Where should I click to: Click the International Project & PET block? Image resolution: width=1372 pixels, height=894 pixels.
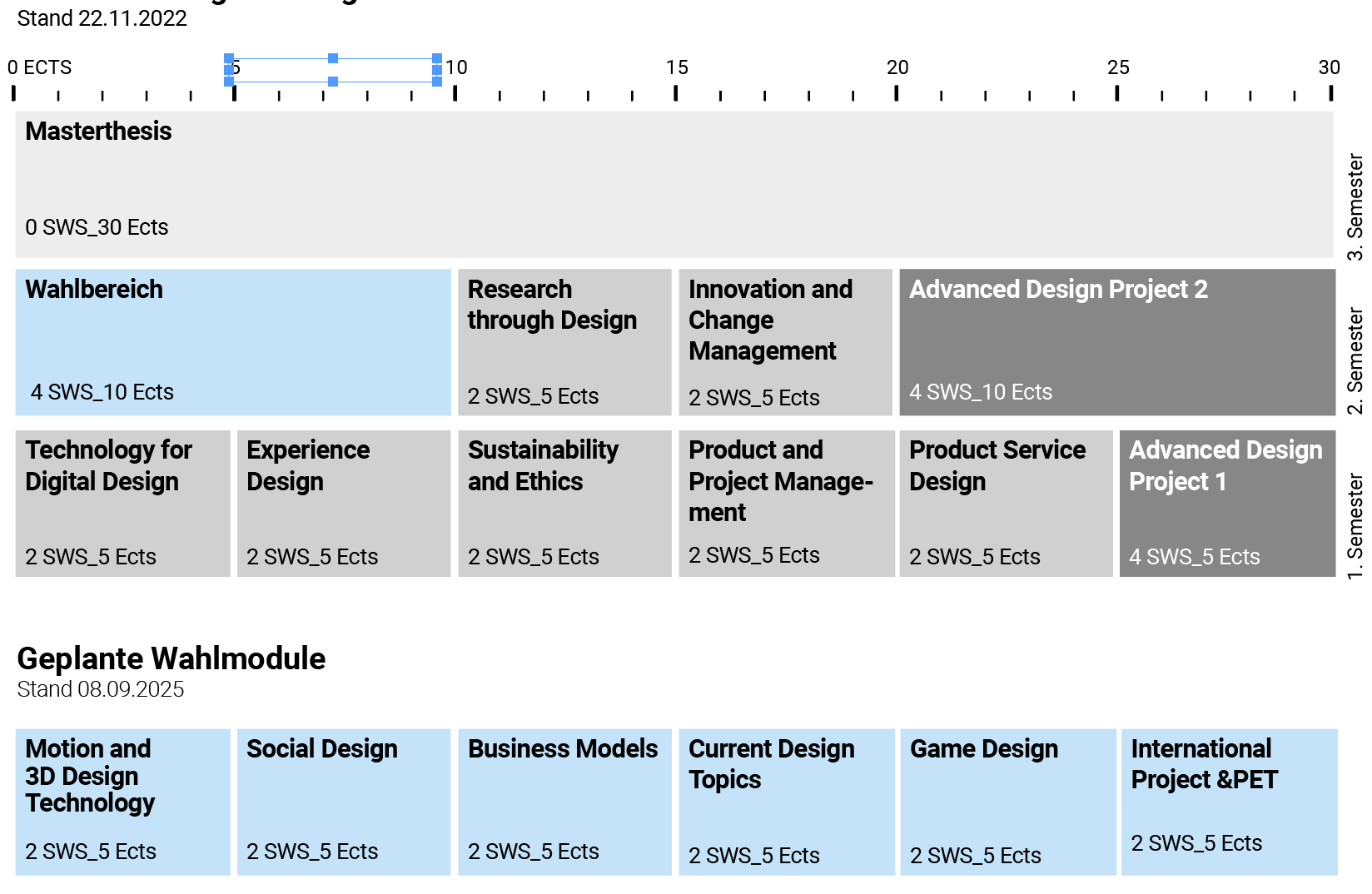point(1229,802)
